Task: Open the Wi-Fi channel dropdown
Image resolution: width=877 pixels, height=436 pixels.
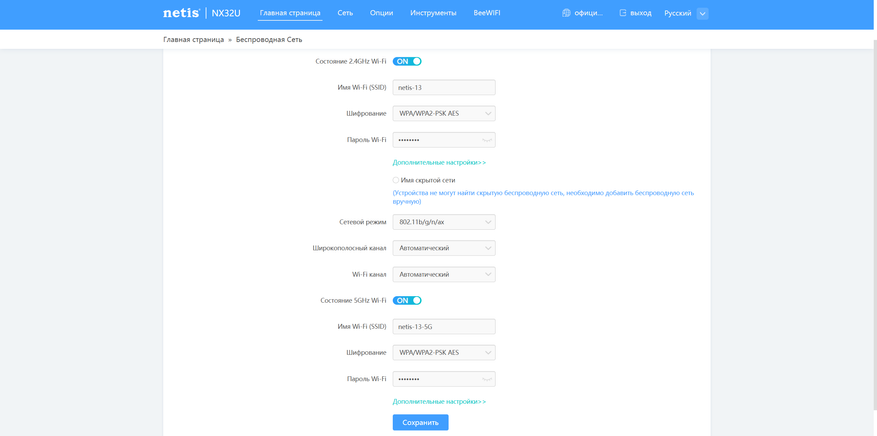Action: [444, 274]
